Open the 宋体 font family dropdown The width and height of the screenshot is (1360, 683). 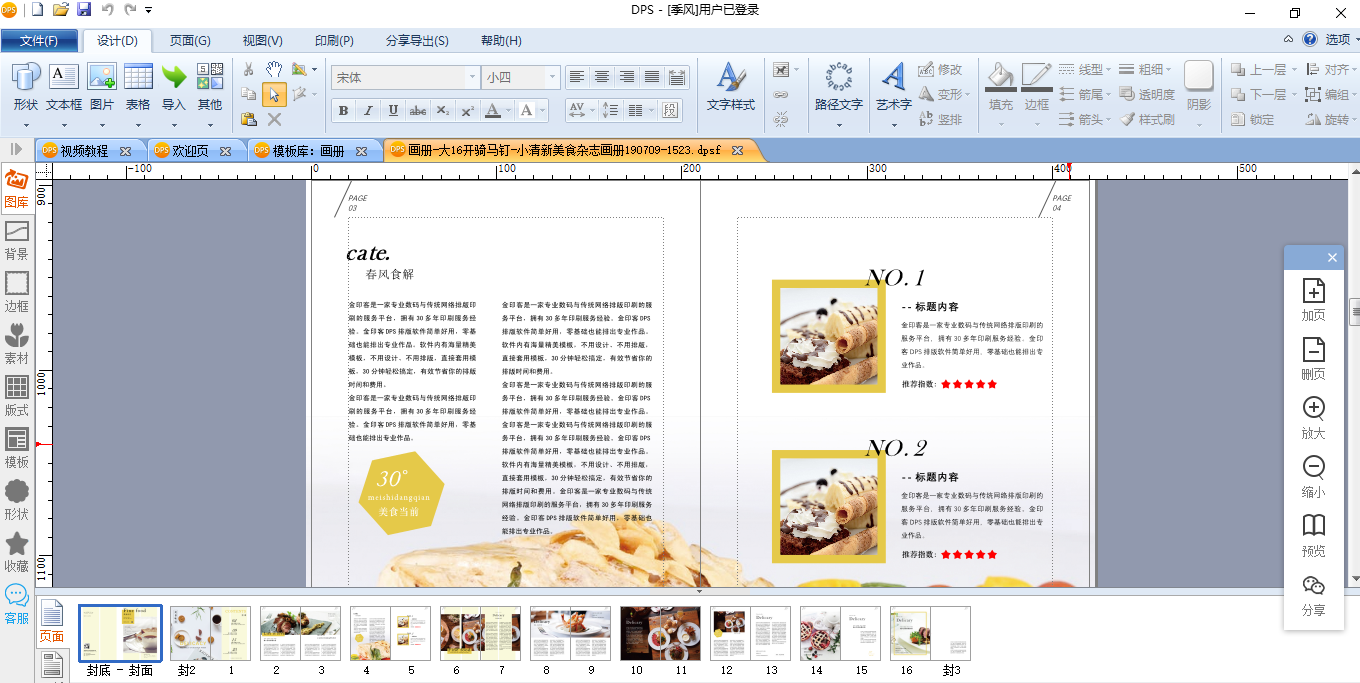tap(406, 77)
